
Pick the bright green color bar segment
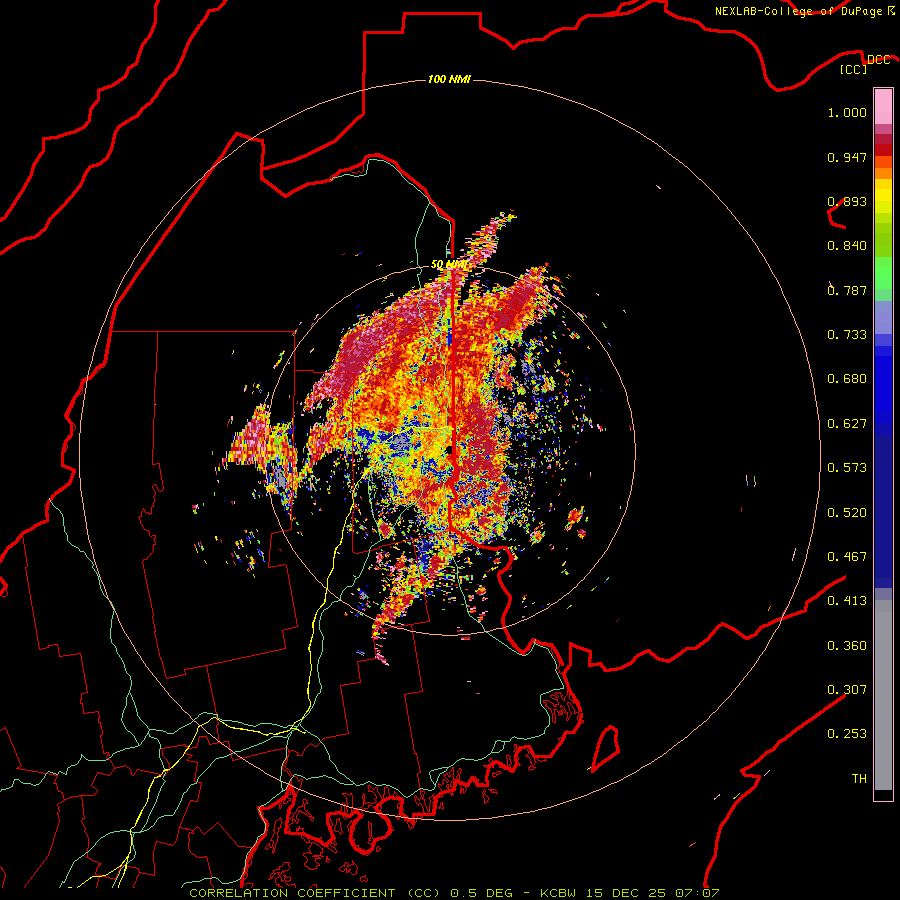pos(883,273)
